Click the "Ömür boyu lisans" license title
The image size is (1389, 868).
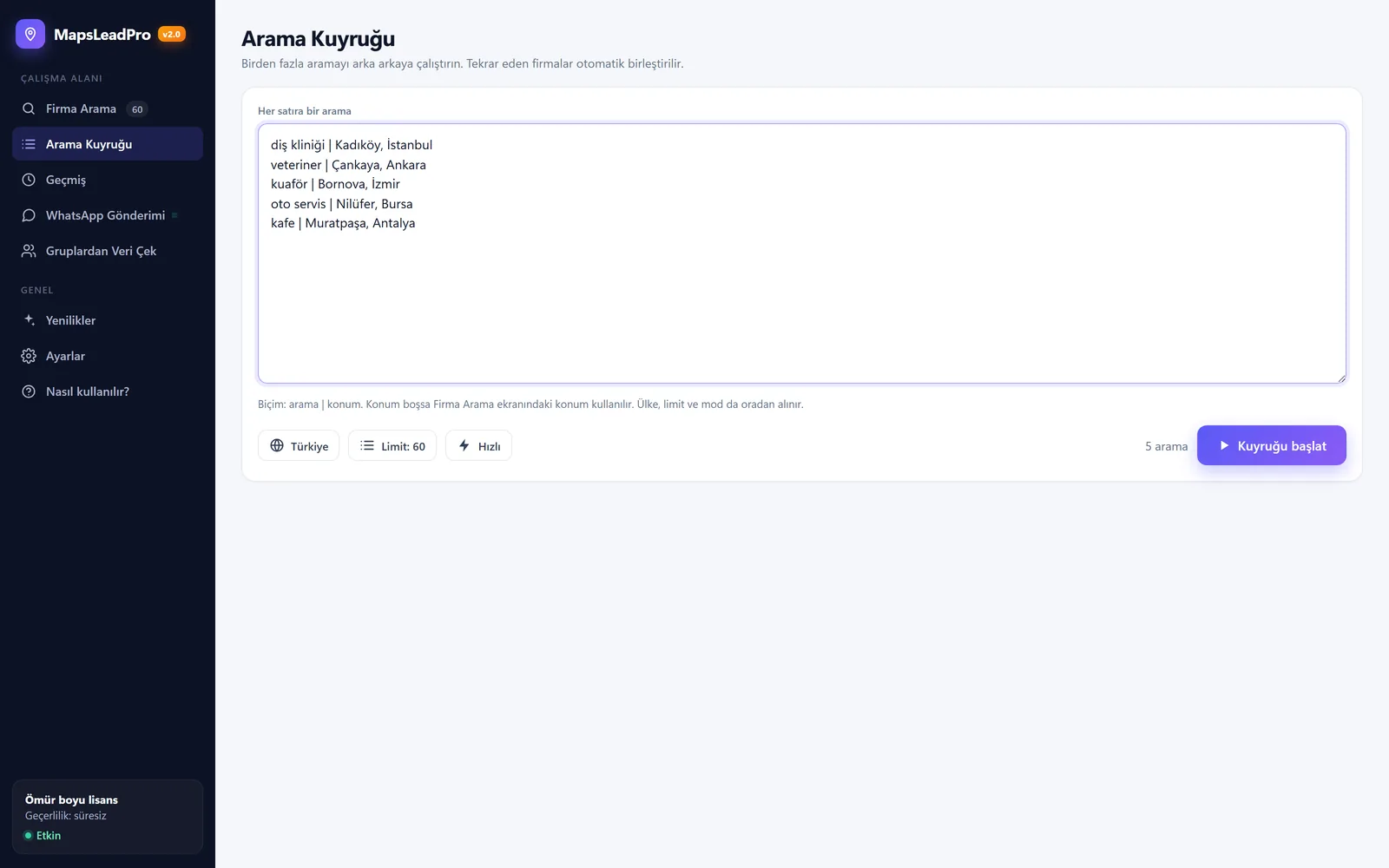pos(71,799)
